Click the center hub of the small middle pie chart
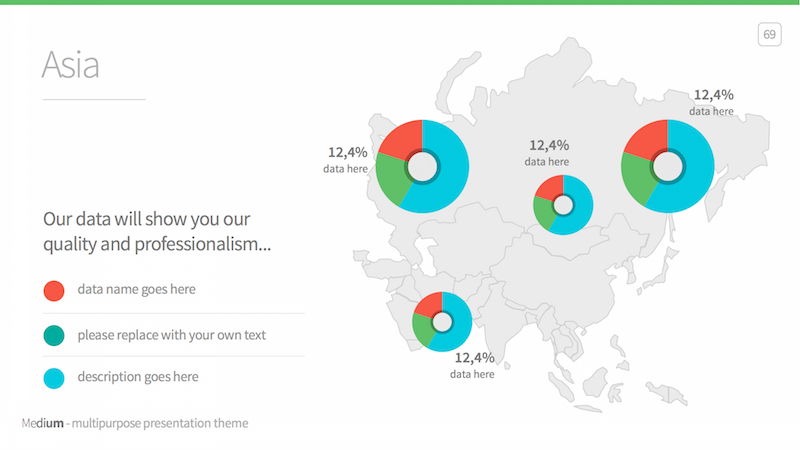The height and width of the screenshot is (450, 800). (563, 205)
